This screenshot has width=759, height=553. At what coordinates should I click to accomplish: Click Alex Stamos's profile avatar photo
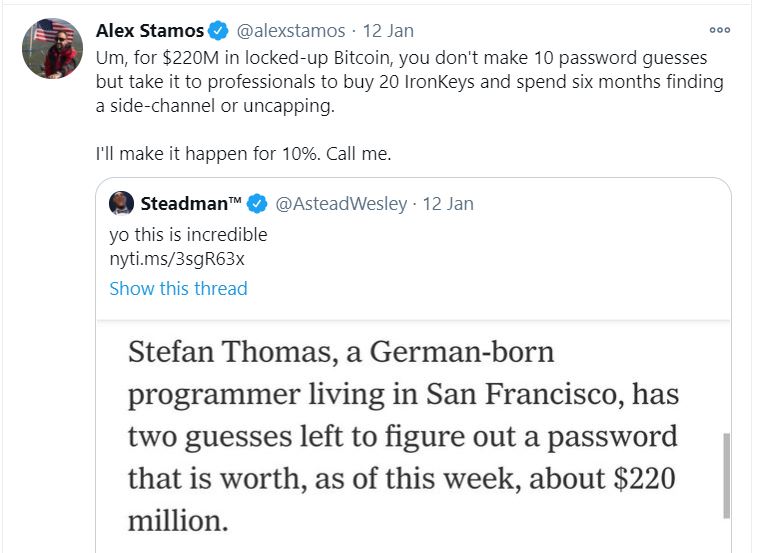point(51,47)
